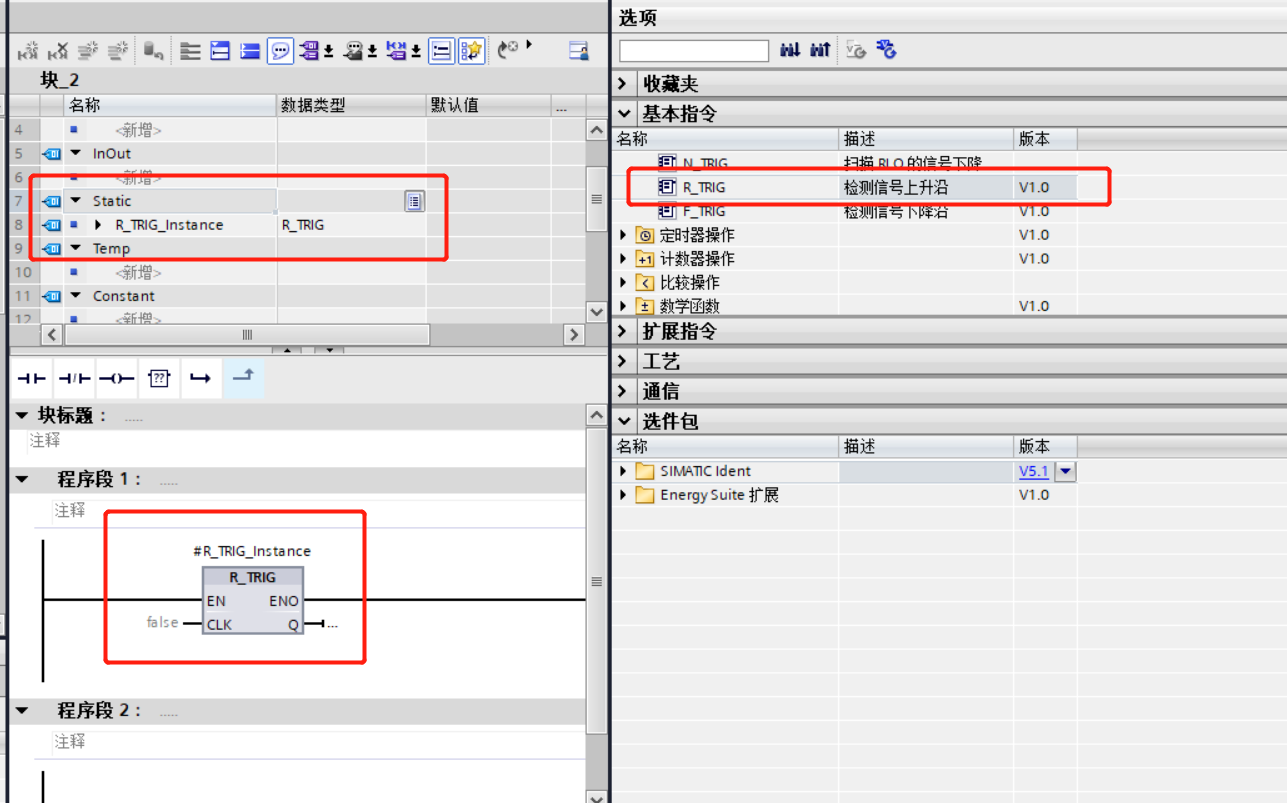Open the V5.1 version dropdown for SIMATIC Ident
The width and height of the screenshot is (1287, 803).
(1065, 471)
